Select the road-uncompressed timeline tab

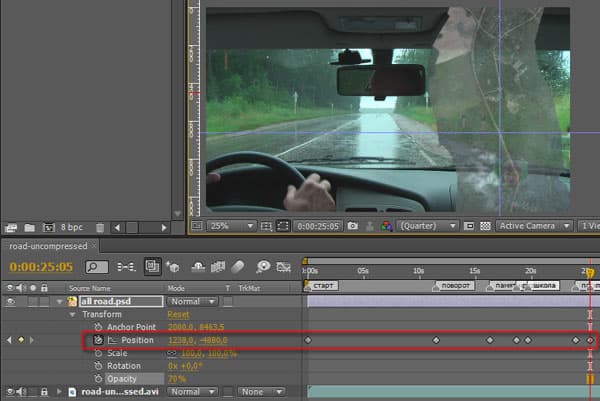(x=49, y=246)
